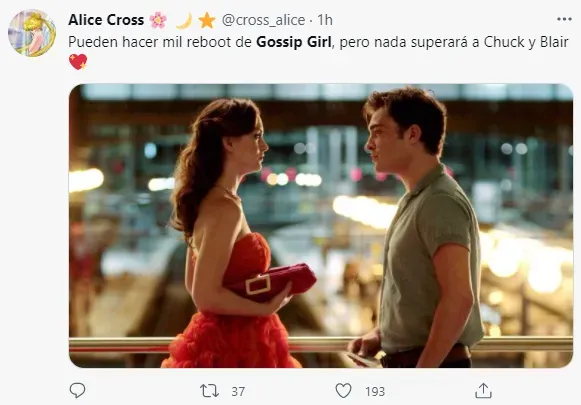The image size is (581, 405).
Task: Click the crescent moon emoji in name
Action: click(x=184, y=20)
